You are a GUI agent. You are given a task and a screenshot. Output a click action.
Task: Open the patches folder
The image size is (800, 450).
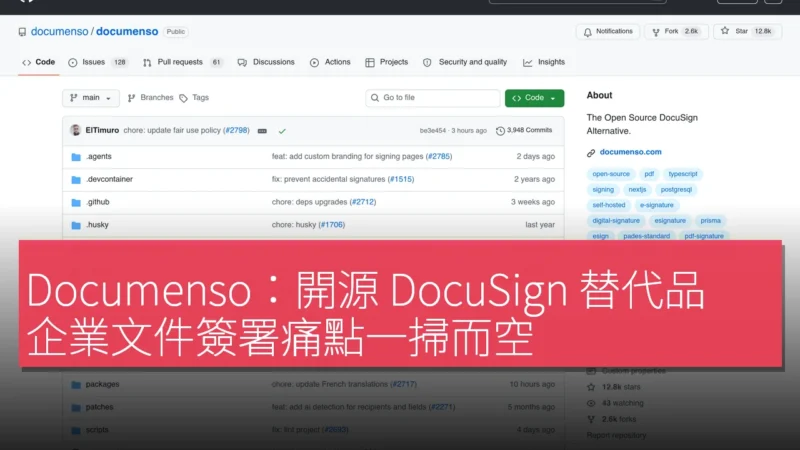coord(99,407)
